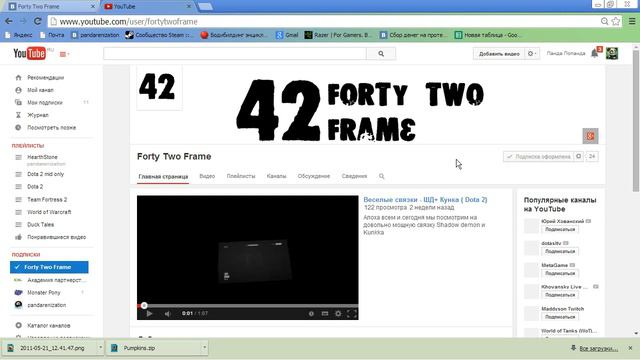The image size is (640, 360).
Task: Click the 42 channel avatar thumbnail
Action: [159, 87]
